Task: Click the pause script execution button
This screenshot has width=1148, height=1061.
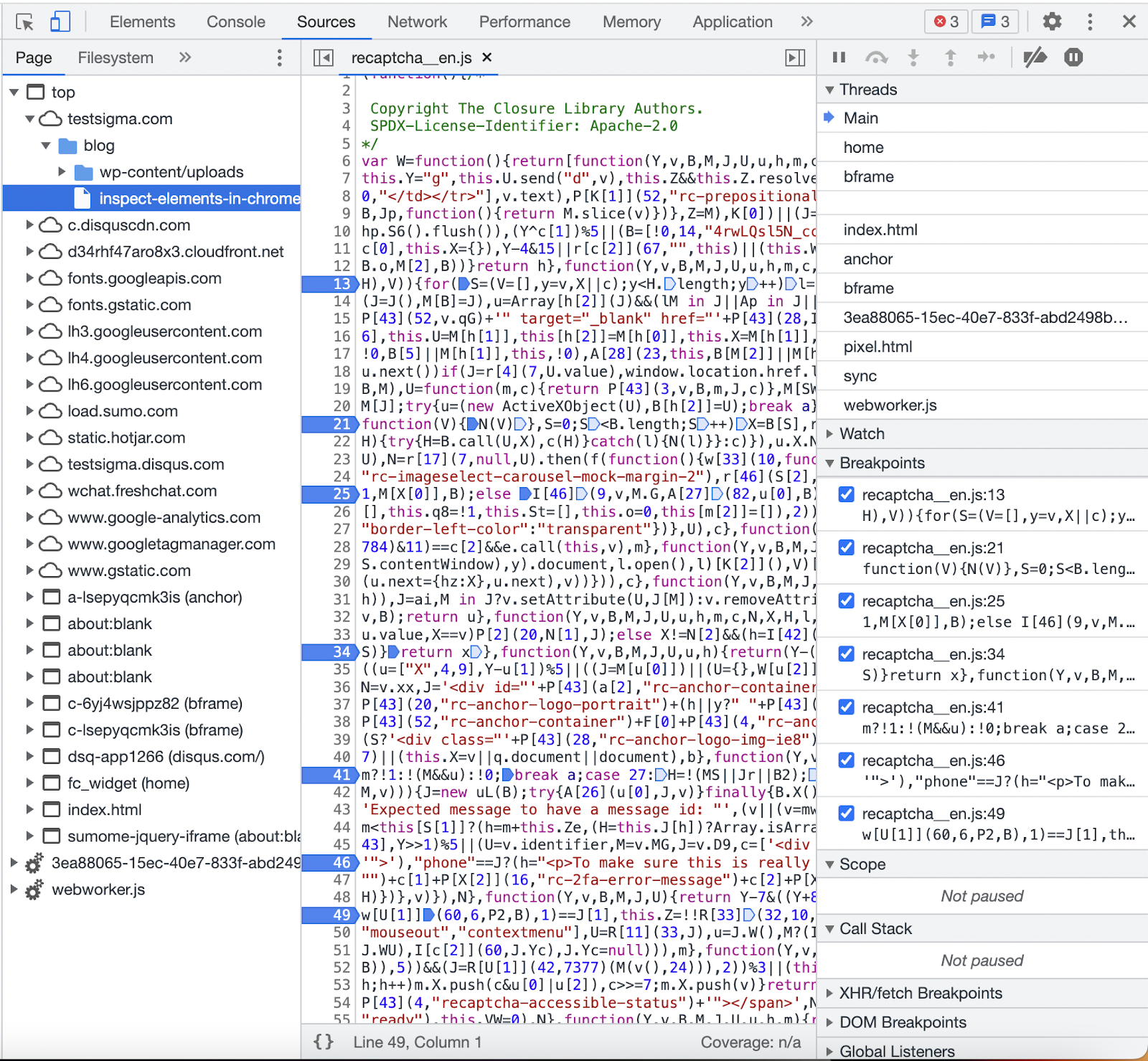Action: pos(839,57)
